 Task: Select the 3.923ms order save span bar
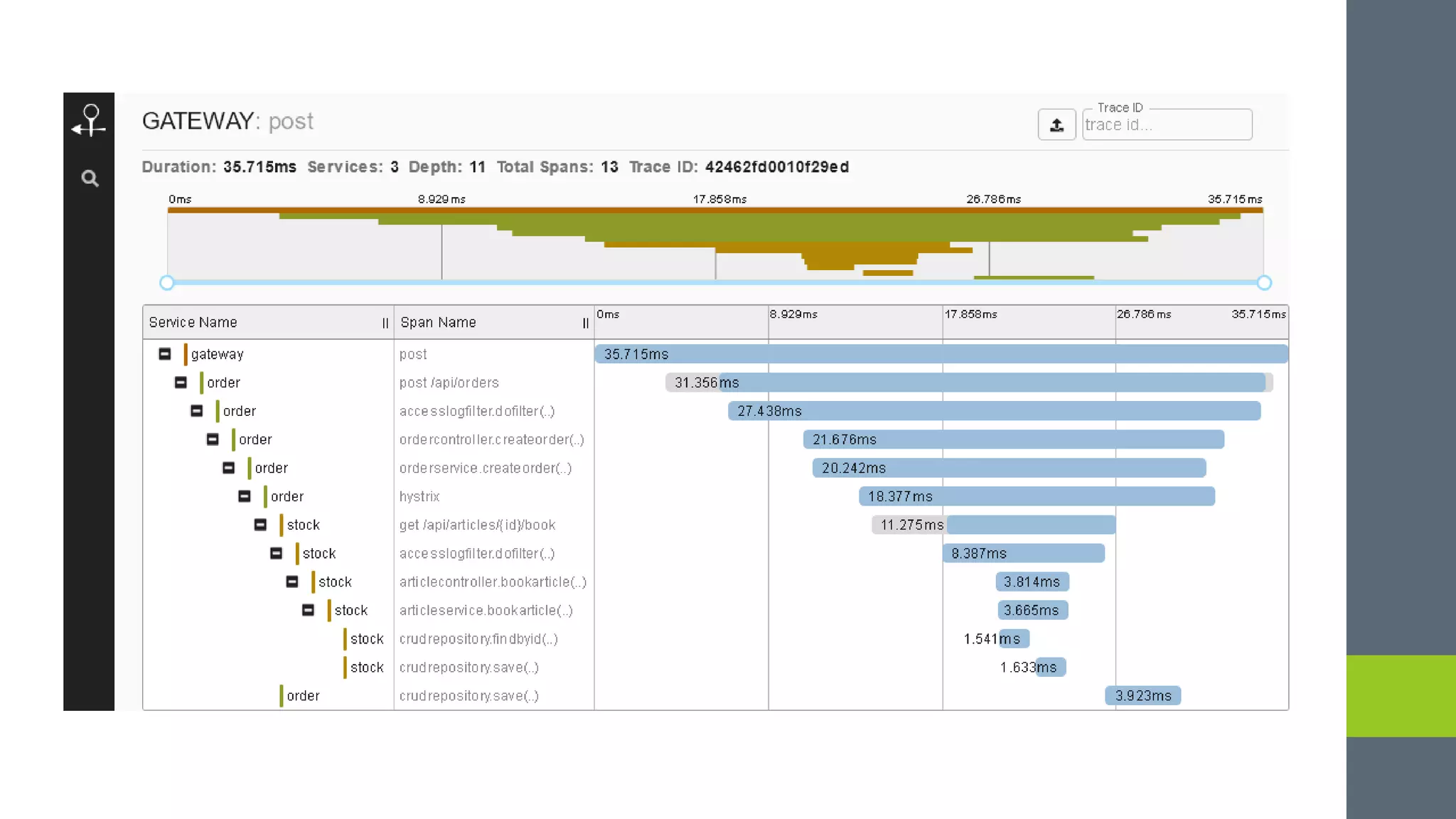1142,695
